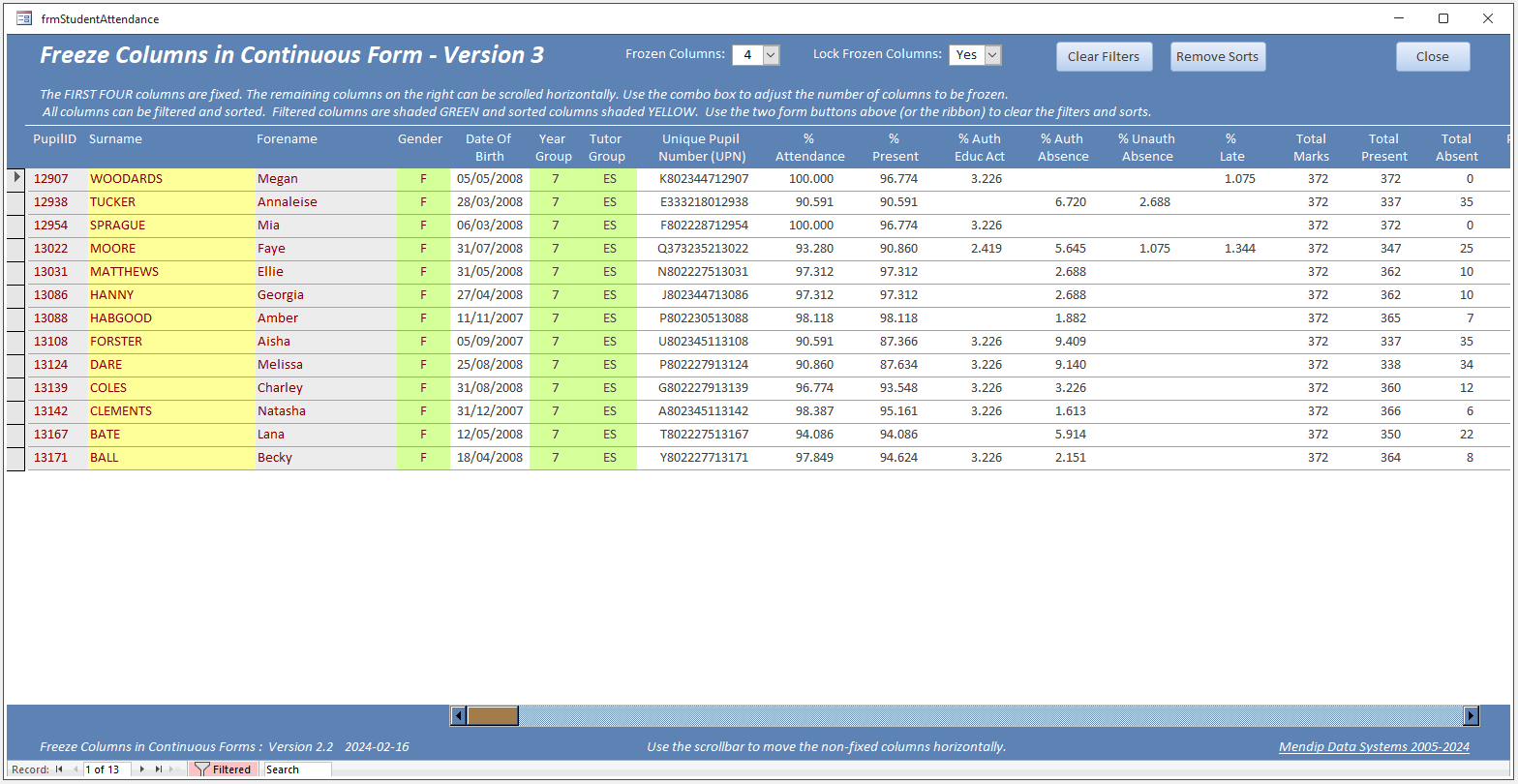The image size is (1518, 784).
Task: Click the Year Group column header
Action: [554, 147]
